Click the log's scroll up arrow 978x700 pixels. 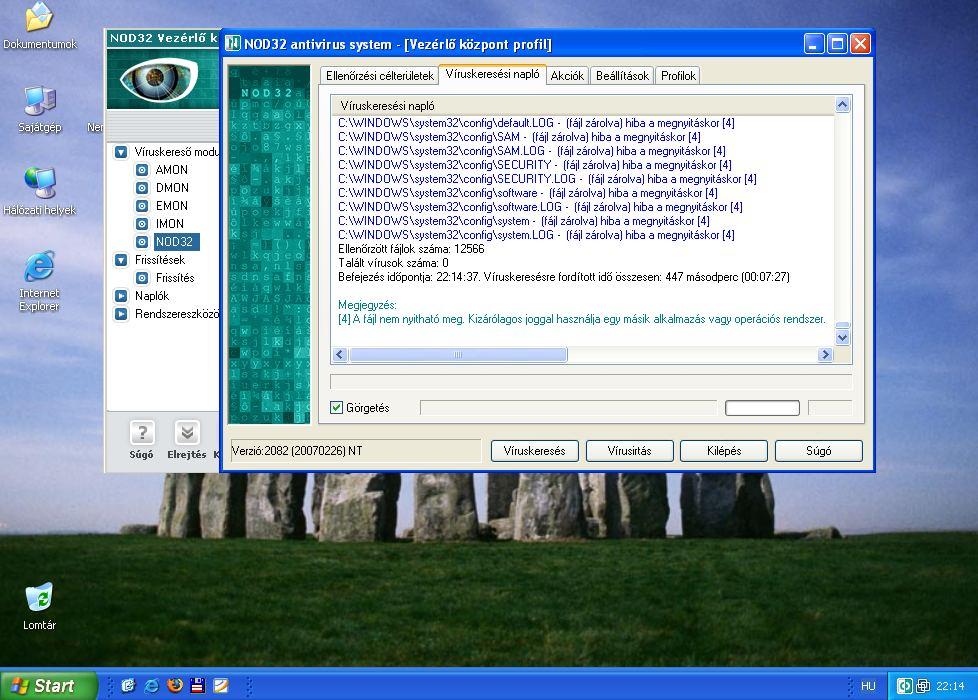click(843, 104)
